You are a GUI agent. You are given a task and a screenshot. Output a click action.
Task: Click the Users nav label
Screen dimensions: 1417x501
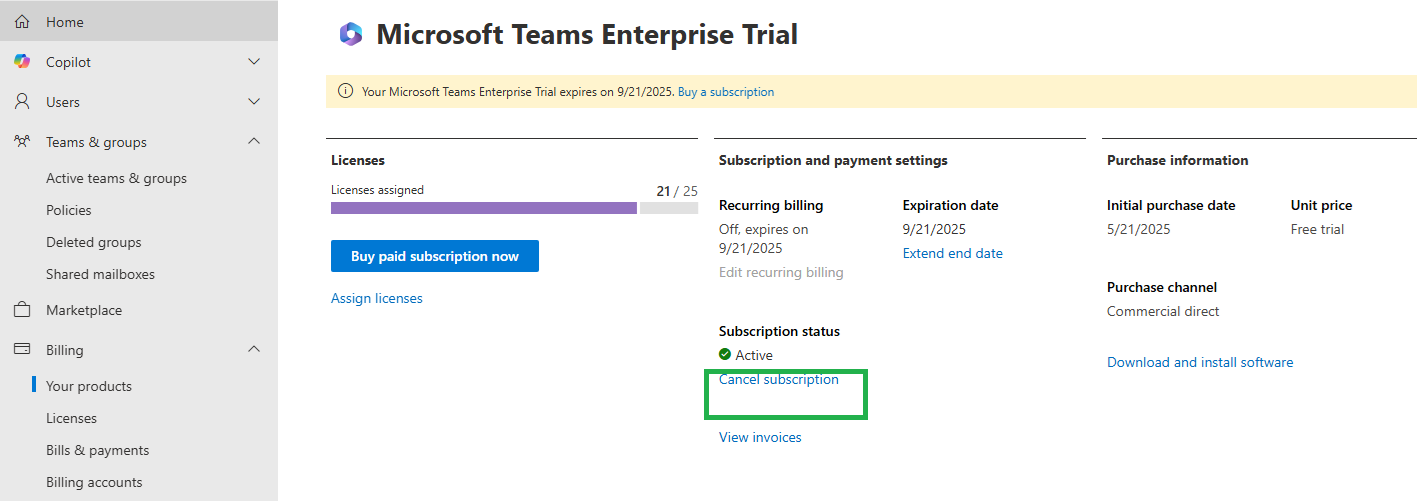pyautogui.click(x=63, y=102)
